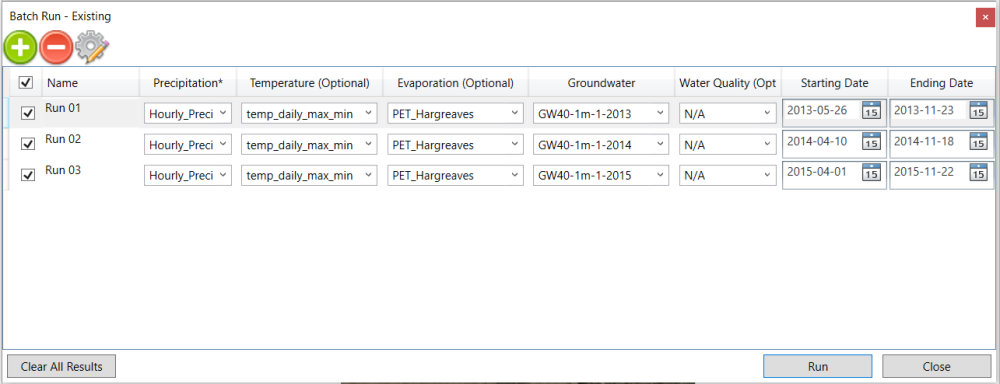Open calendar for Run 02 starting date
Screen dimensions: 1000x384
871,142
